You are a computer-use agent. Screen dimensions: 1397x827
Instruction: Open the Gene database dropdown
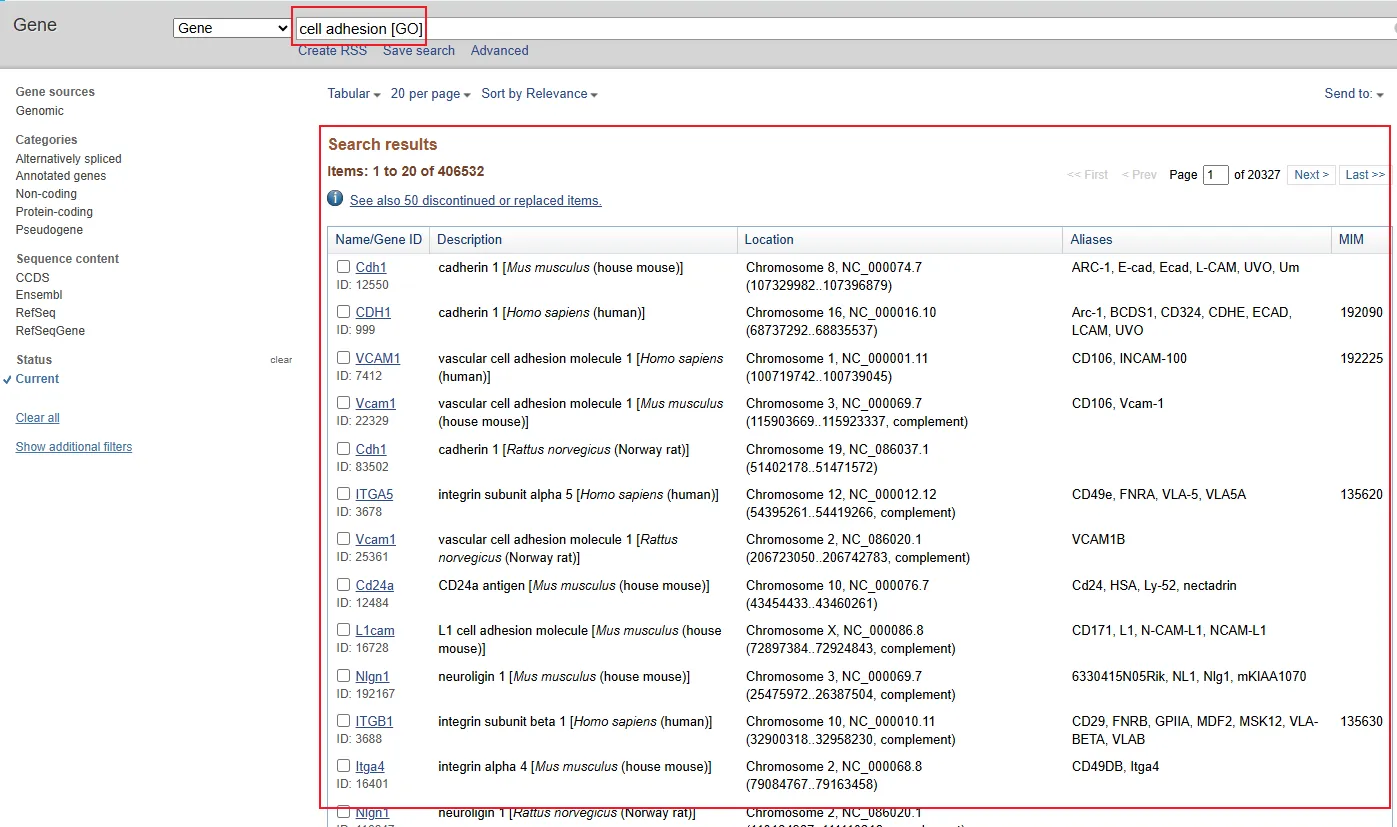(231, 28)
